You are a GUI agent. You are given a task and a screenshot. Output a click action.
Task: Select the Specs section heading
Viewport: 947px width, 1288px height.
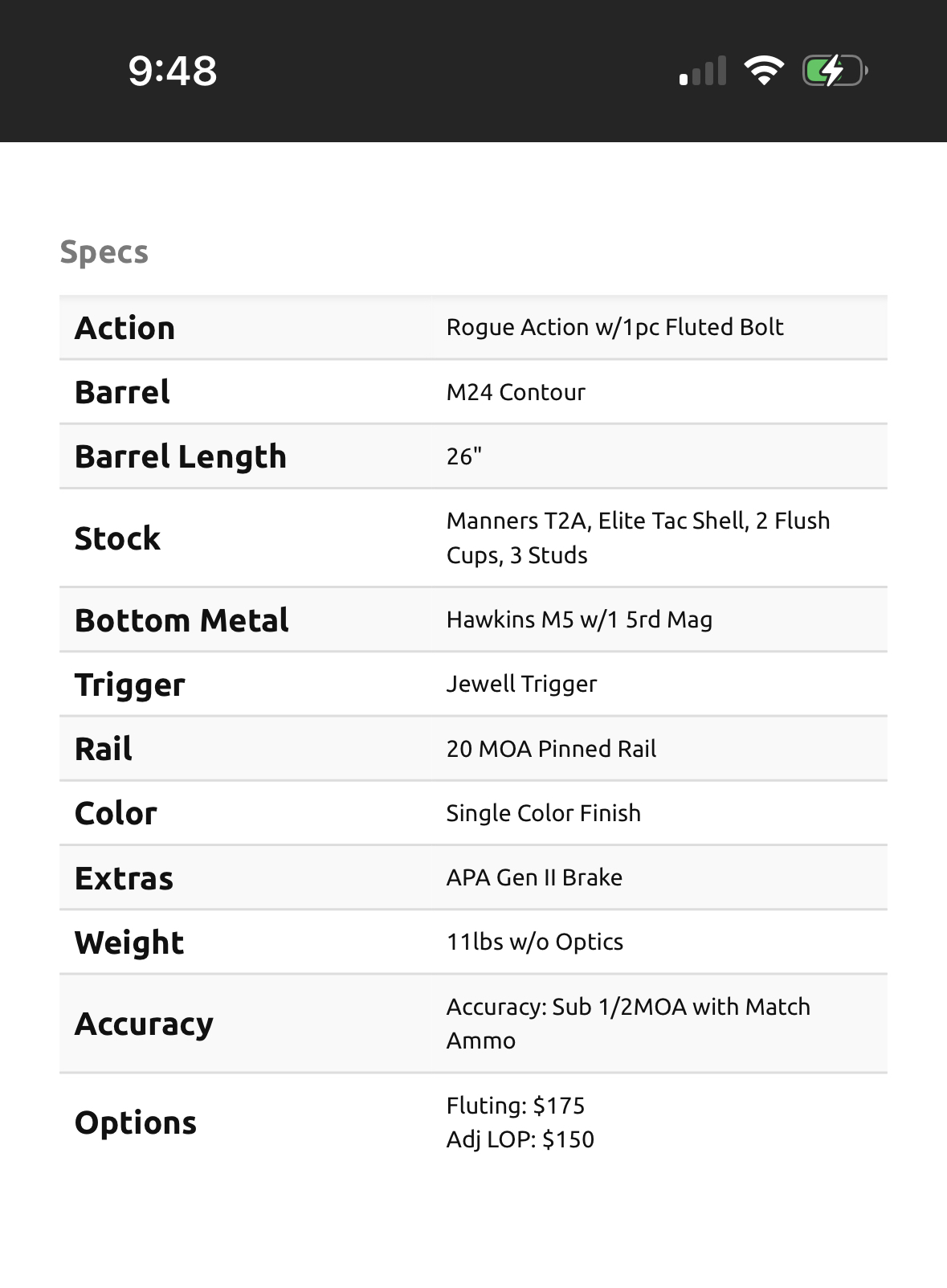point(104,252)
